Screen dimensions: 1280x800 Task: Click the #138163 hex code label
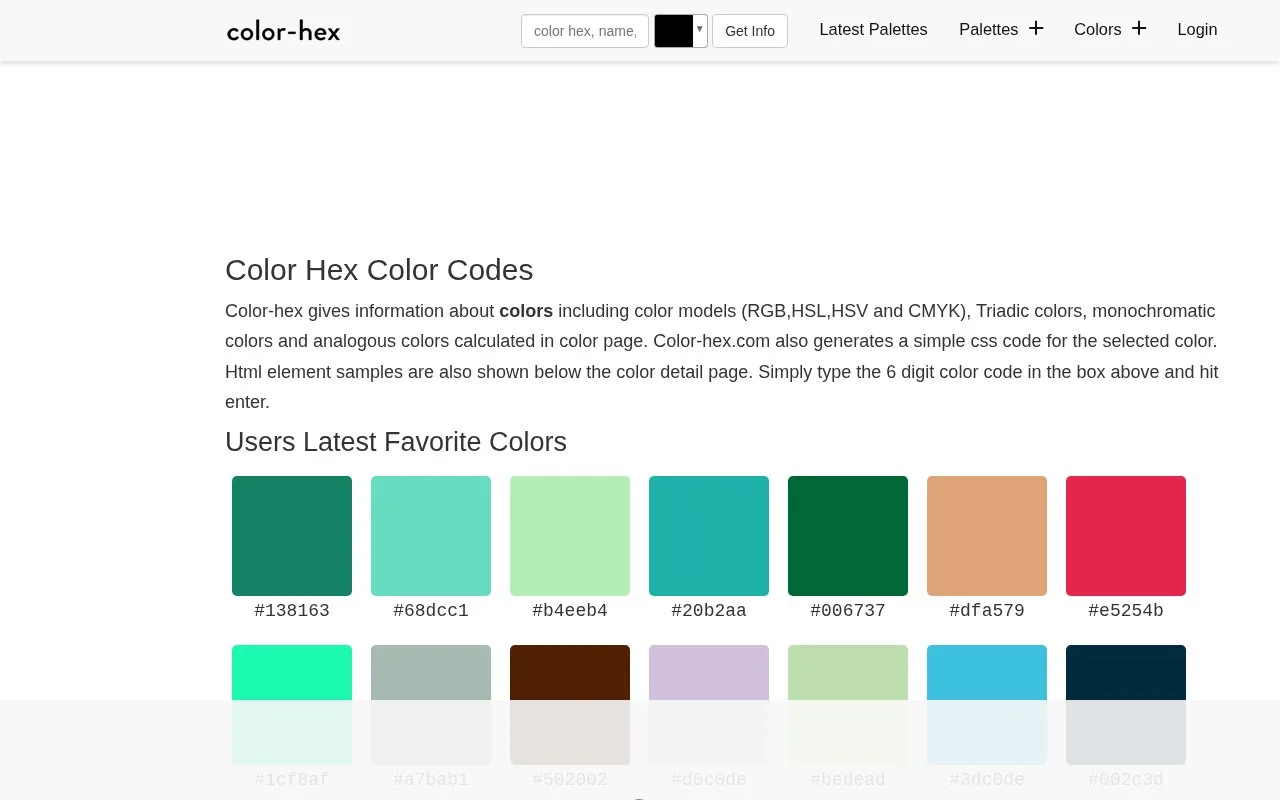click(x=292, y=610)
